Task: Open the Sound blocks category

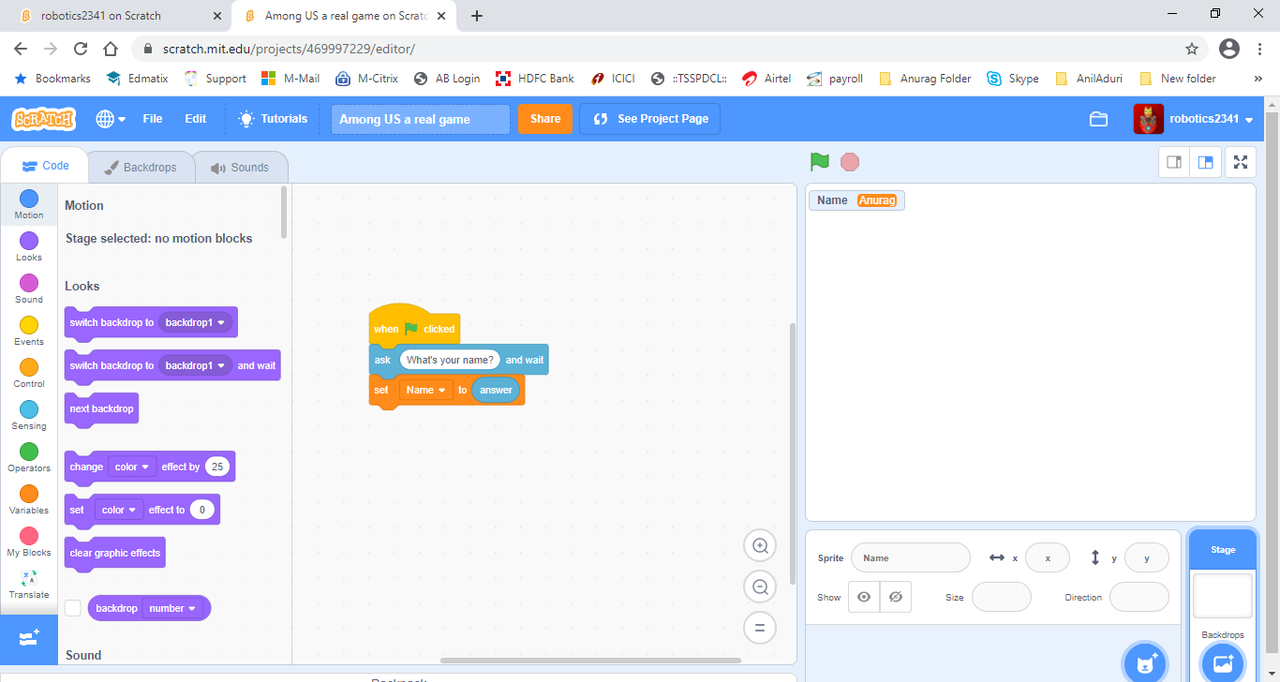Action: tap(29, 289)
